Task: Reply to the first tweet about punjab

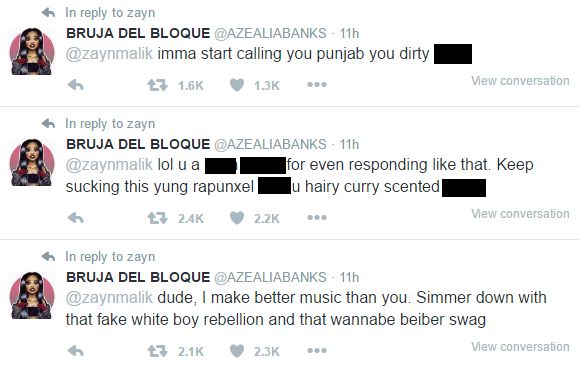Action: click(x=76, y=85)
